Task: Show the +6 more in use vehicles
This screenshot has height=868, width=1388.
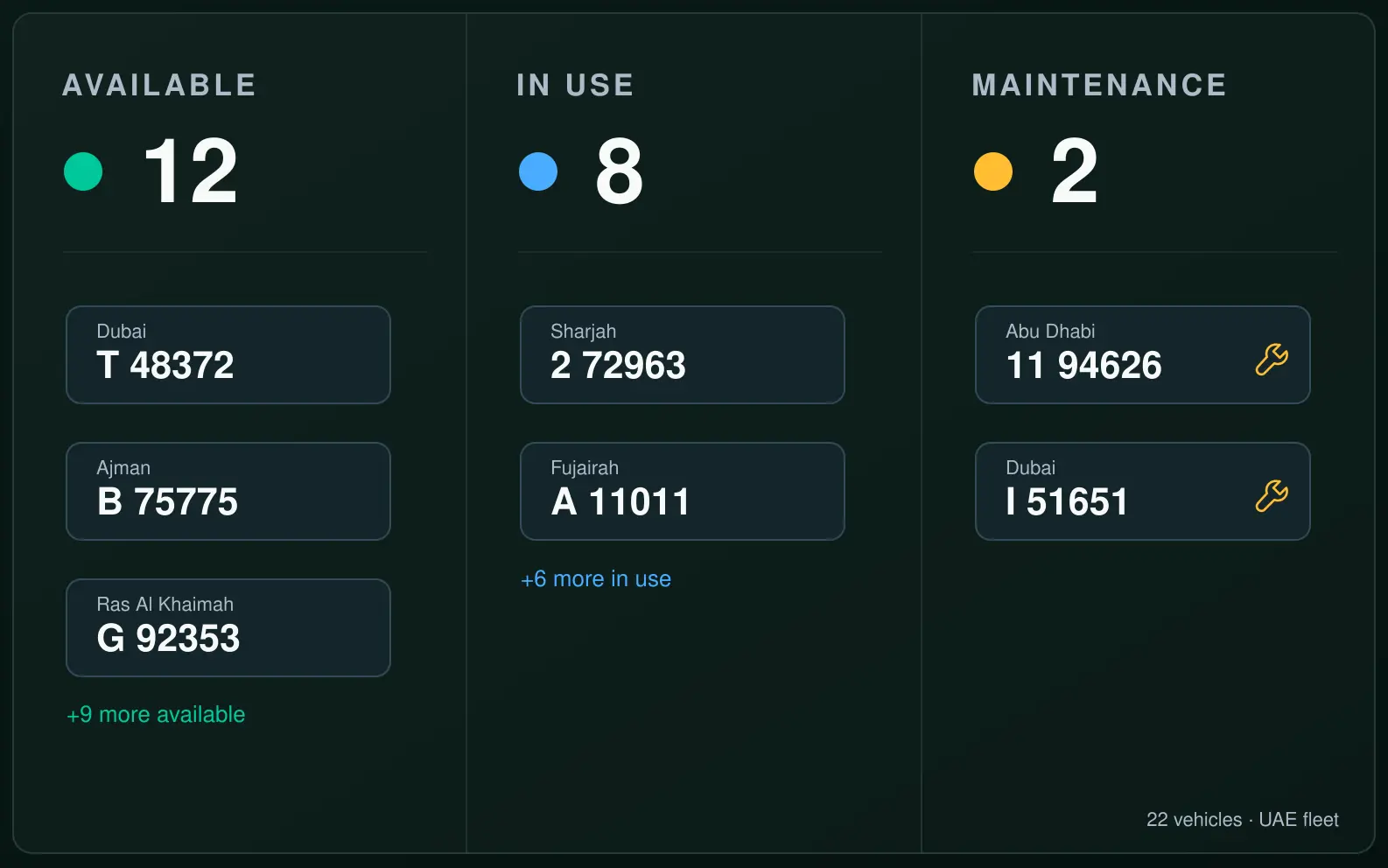Action: (x=596, y=579)
